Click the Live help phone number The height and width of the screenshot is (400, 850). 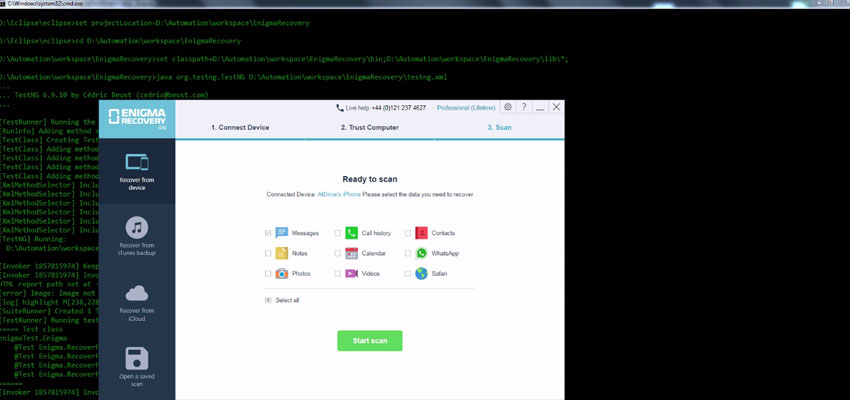pyautogui.click(x=398, y=108)
